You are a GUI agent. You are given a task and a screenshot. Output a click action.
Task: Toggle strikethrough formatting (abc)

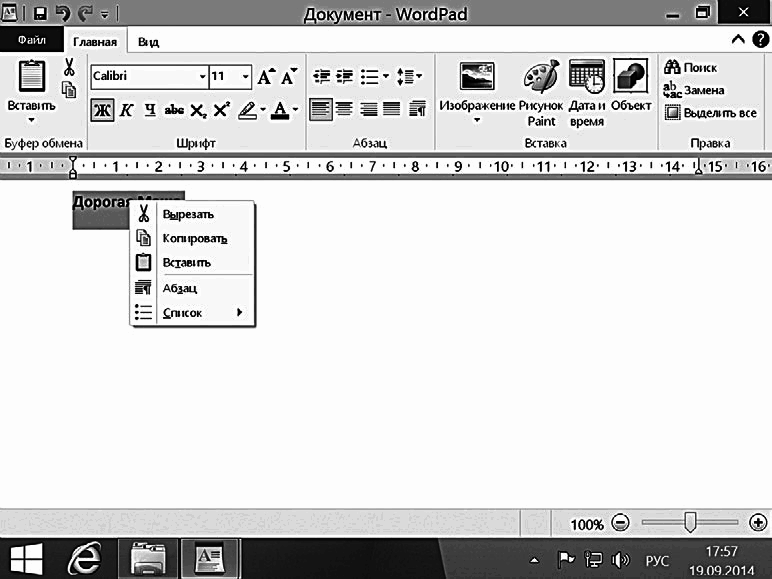(x=174, y=110)
